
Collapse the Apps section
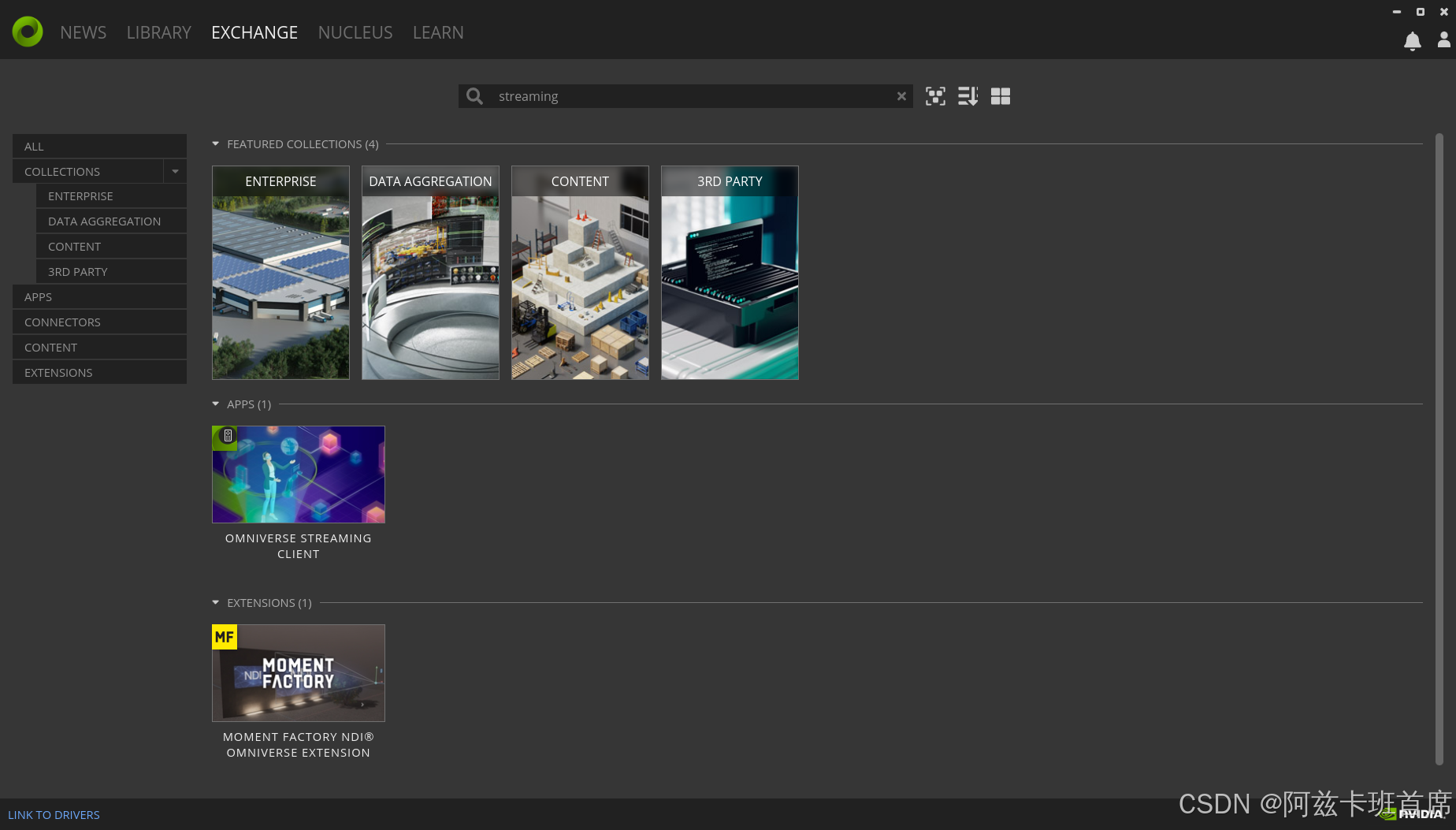216,404
